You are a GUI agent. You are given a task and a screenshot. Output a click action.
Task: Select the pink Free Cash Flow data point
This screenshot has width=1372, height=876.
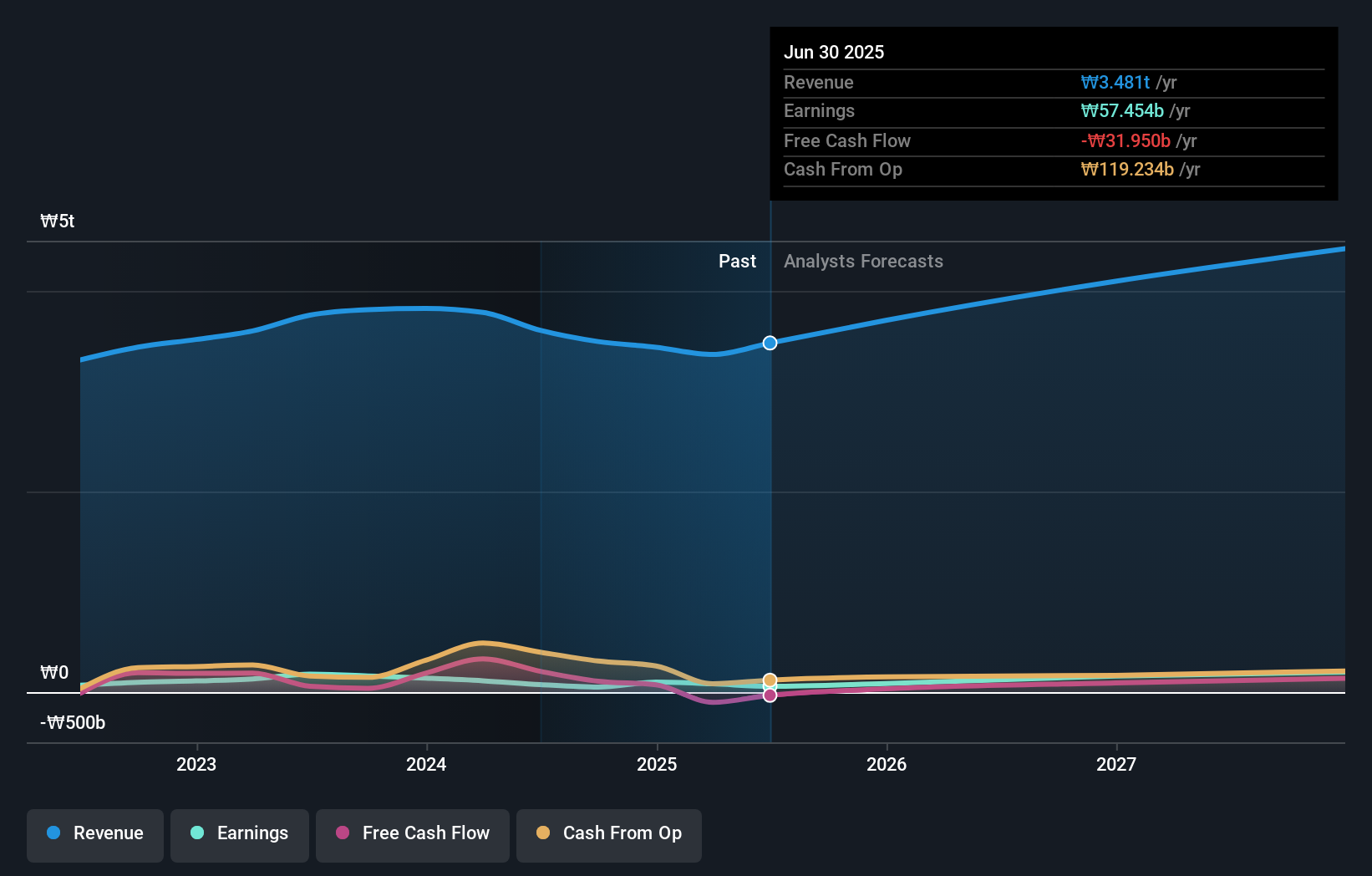770,695
